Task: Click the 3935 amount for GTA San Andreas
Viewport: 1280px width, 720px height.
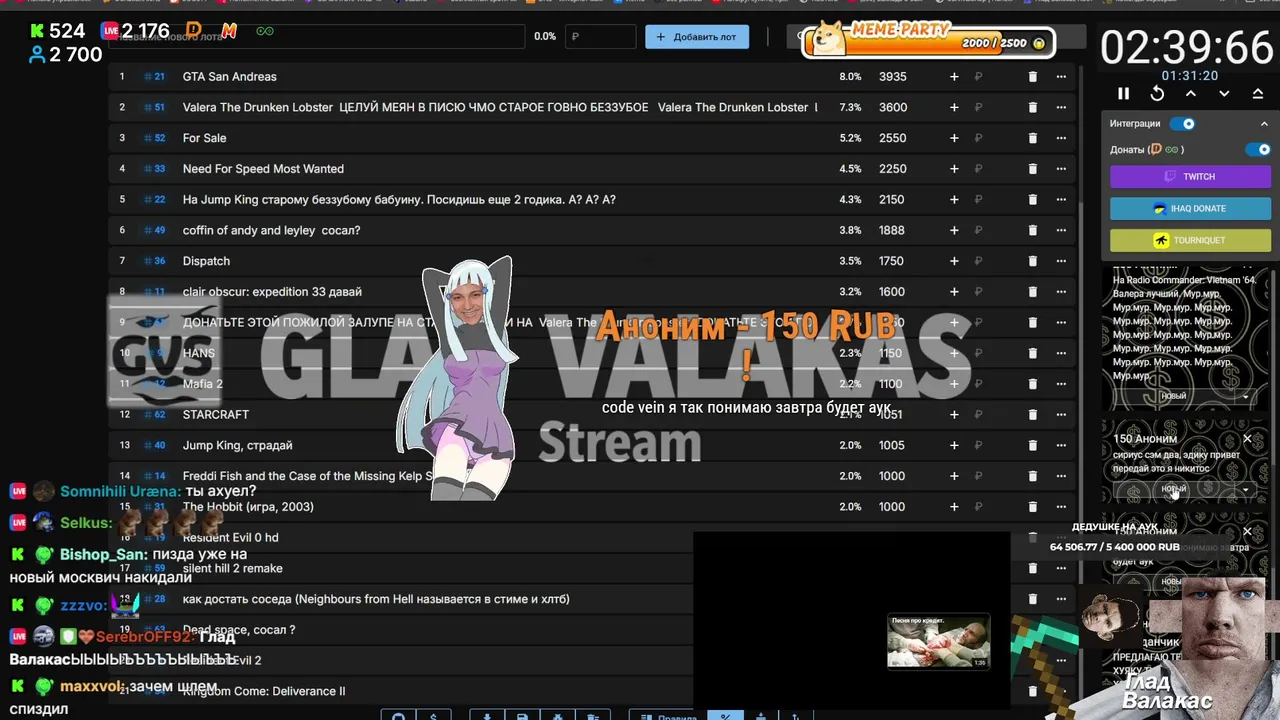Action: pos(892,76)
